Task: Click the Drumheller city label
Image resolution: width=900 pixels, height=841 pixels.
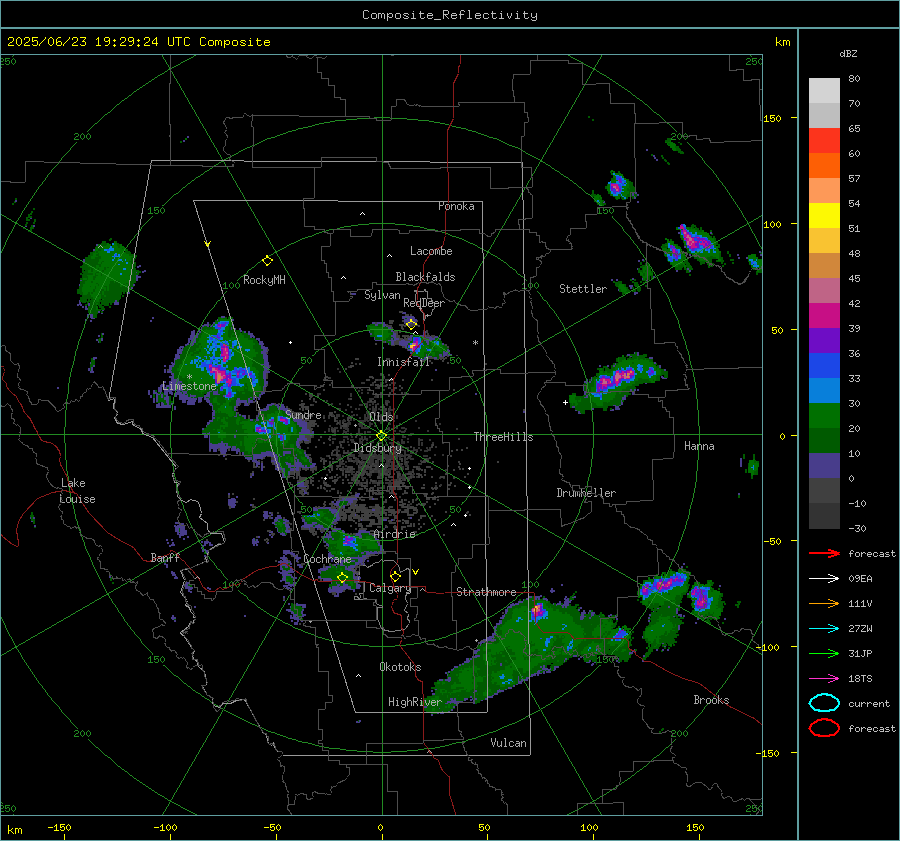Action: coord(586,493)
